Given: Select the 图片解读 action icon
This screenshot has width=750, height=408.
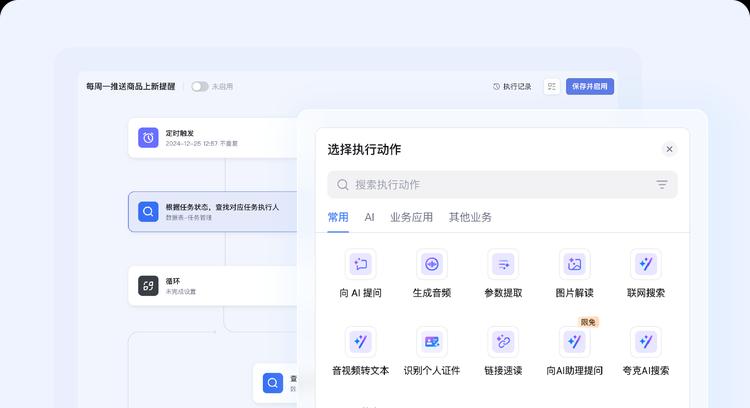Looking at the screenshot, I should [574, 264].
